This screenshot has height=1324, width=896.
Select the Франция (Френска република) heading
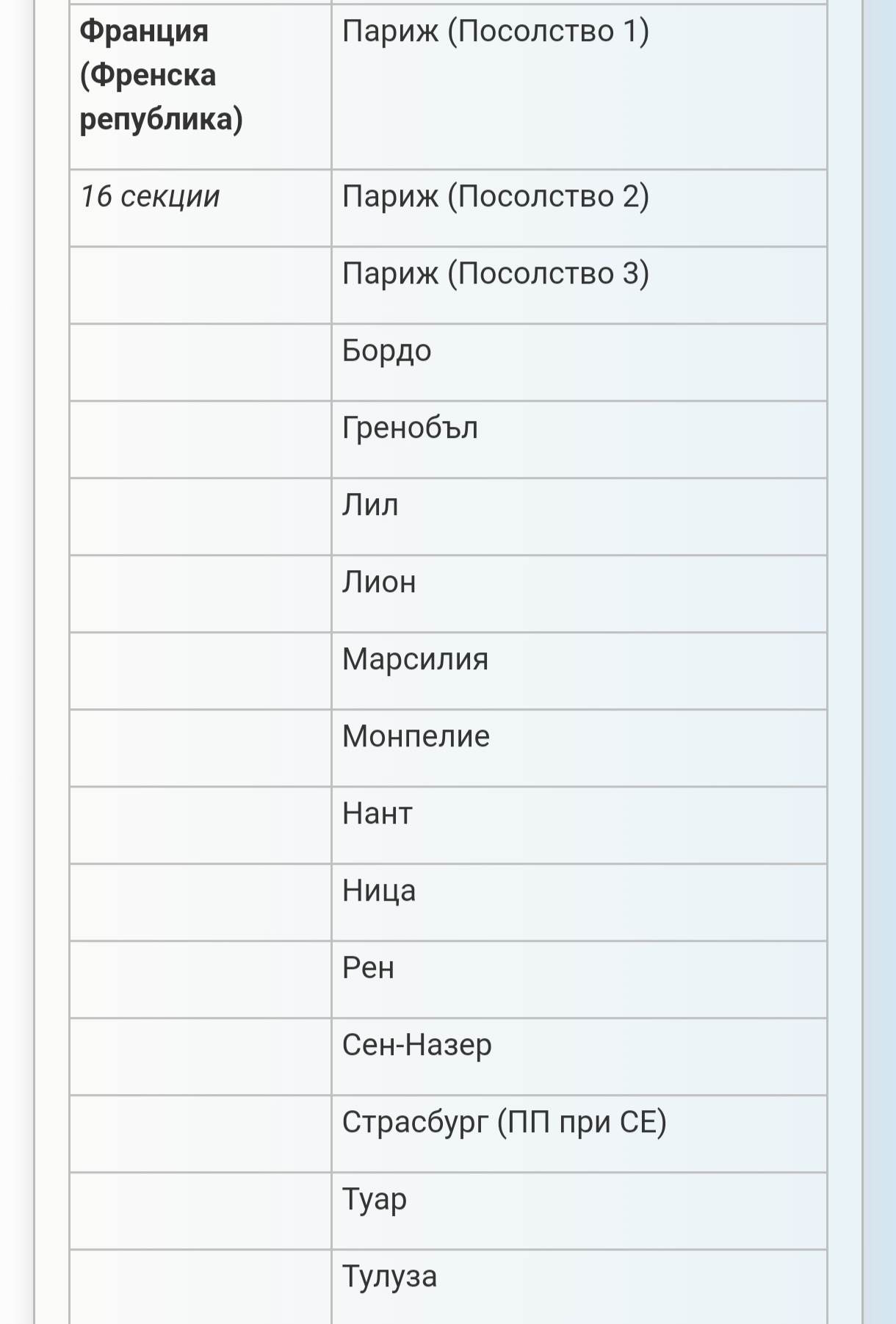pyautogui.click(x=161, y=75)
